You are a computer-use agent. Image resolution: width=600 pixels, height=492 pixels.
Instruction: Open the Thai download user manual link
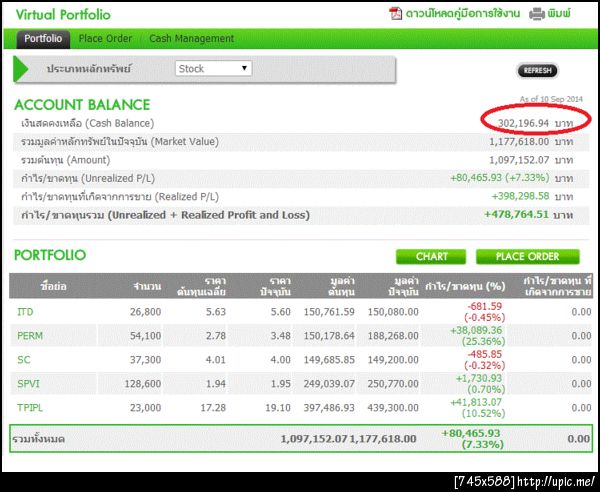(463, 14)
